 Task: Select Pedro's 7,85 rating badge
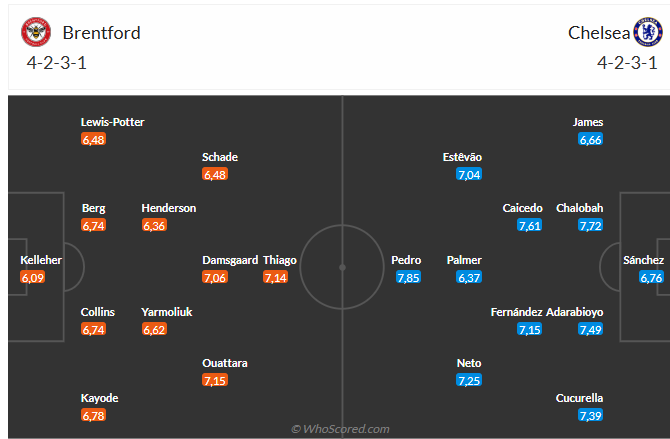(407, 277)
